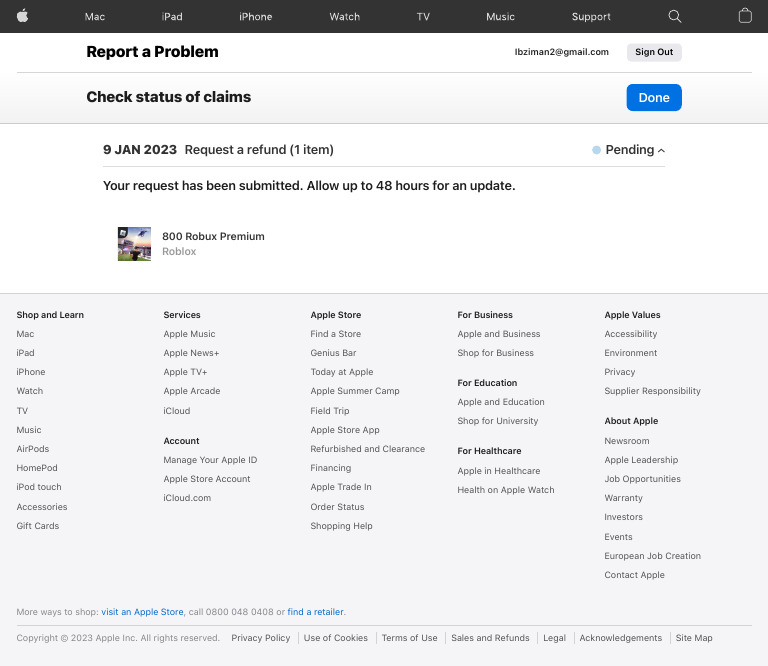Open the Apple and Education link

(501, 402)
